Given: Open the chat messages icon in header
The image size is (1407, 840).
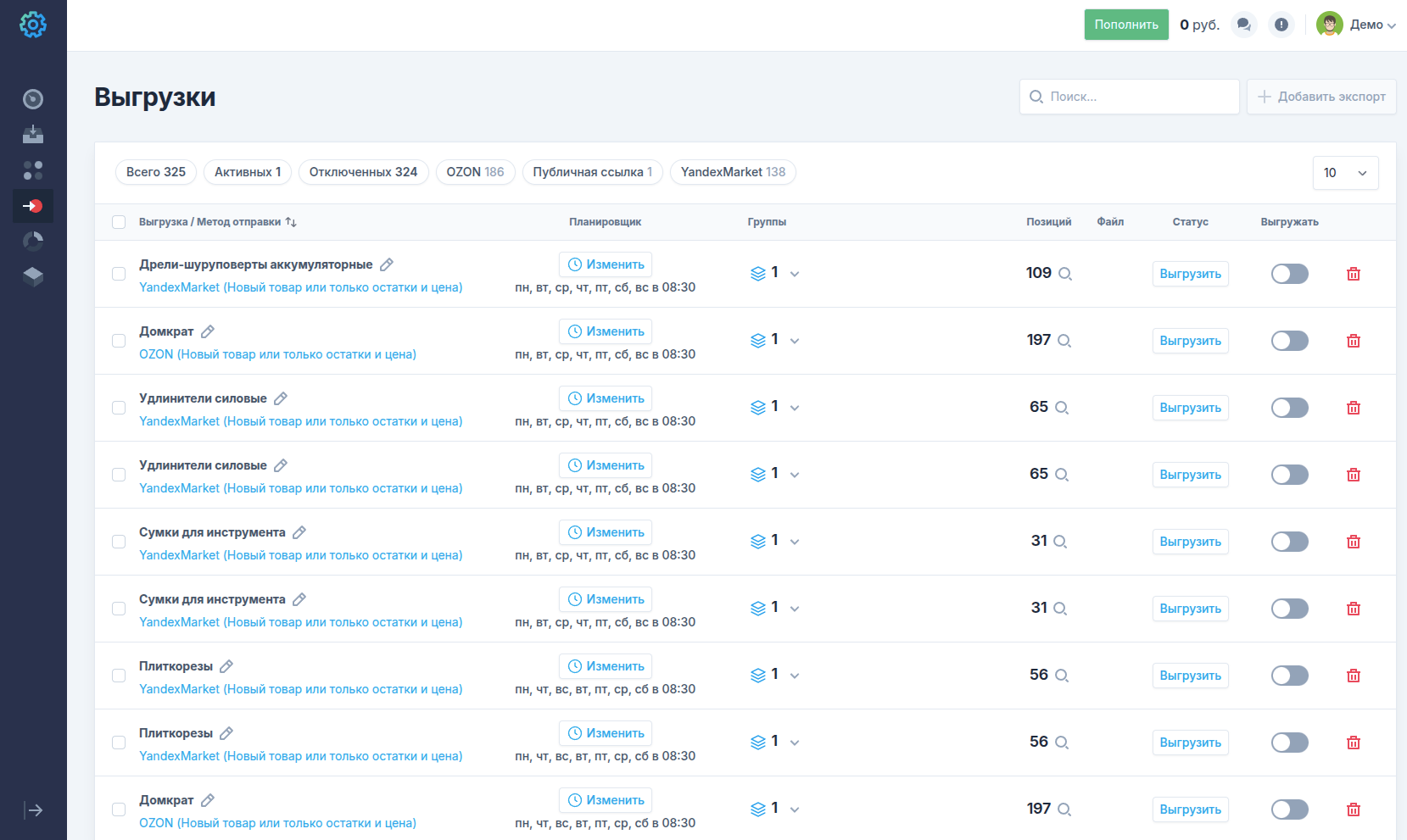Looking at the screenshot, I should pos(1243,25).
